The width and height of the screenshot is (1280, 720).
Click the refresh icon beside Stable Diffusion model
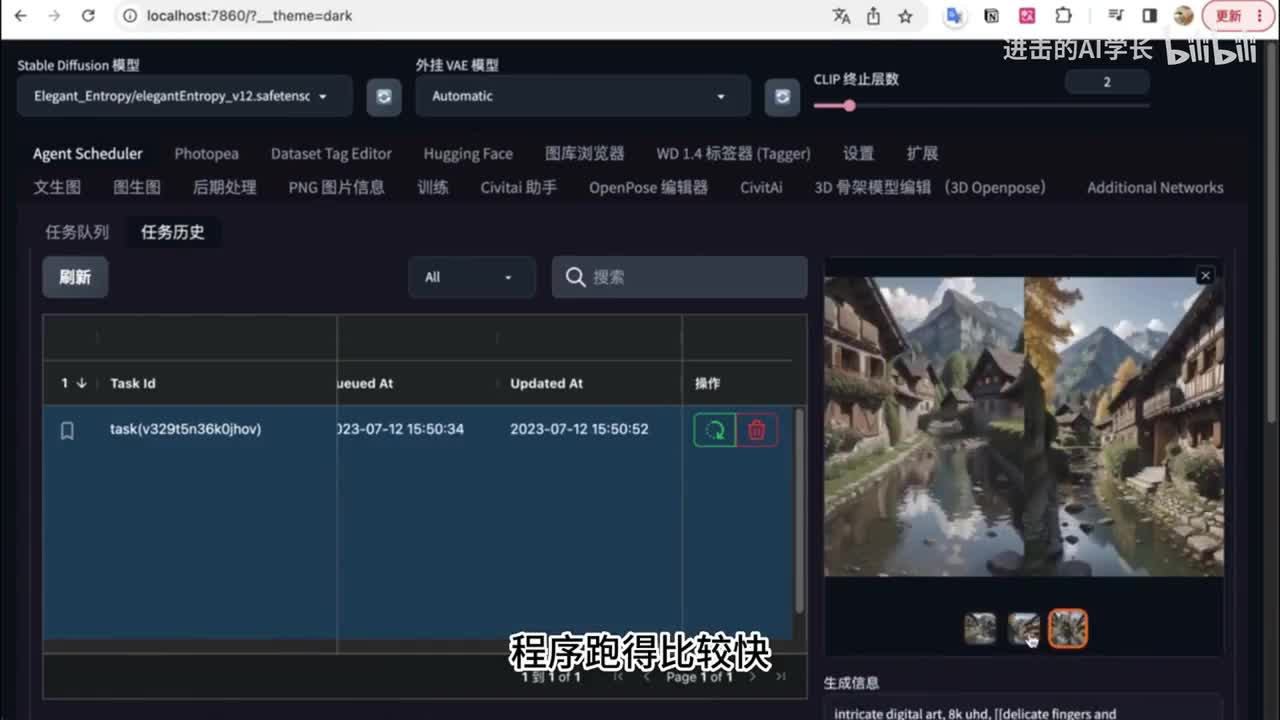383,97
